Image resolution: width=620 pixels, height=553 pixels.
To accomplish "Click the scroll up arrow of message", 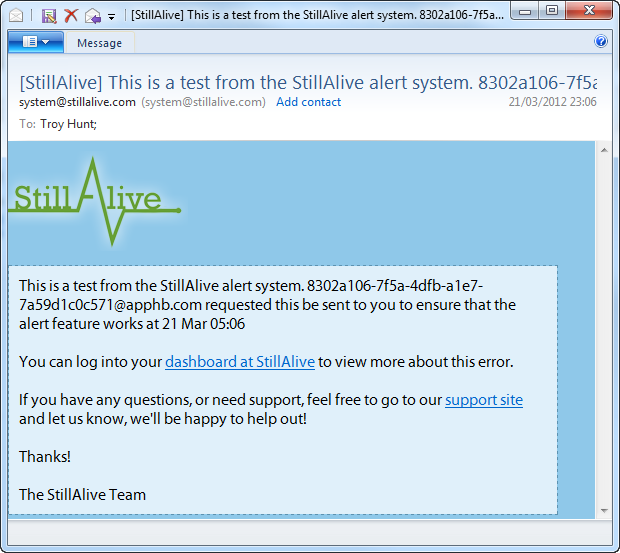I will click(604, 150).
